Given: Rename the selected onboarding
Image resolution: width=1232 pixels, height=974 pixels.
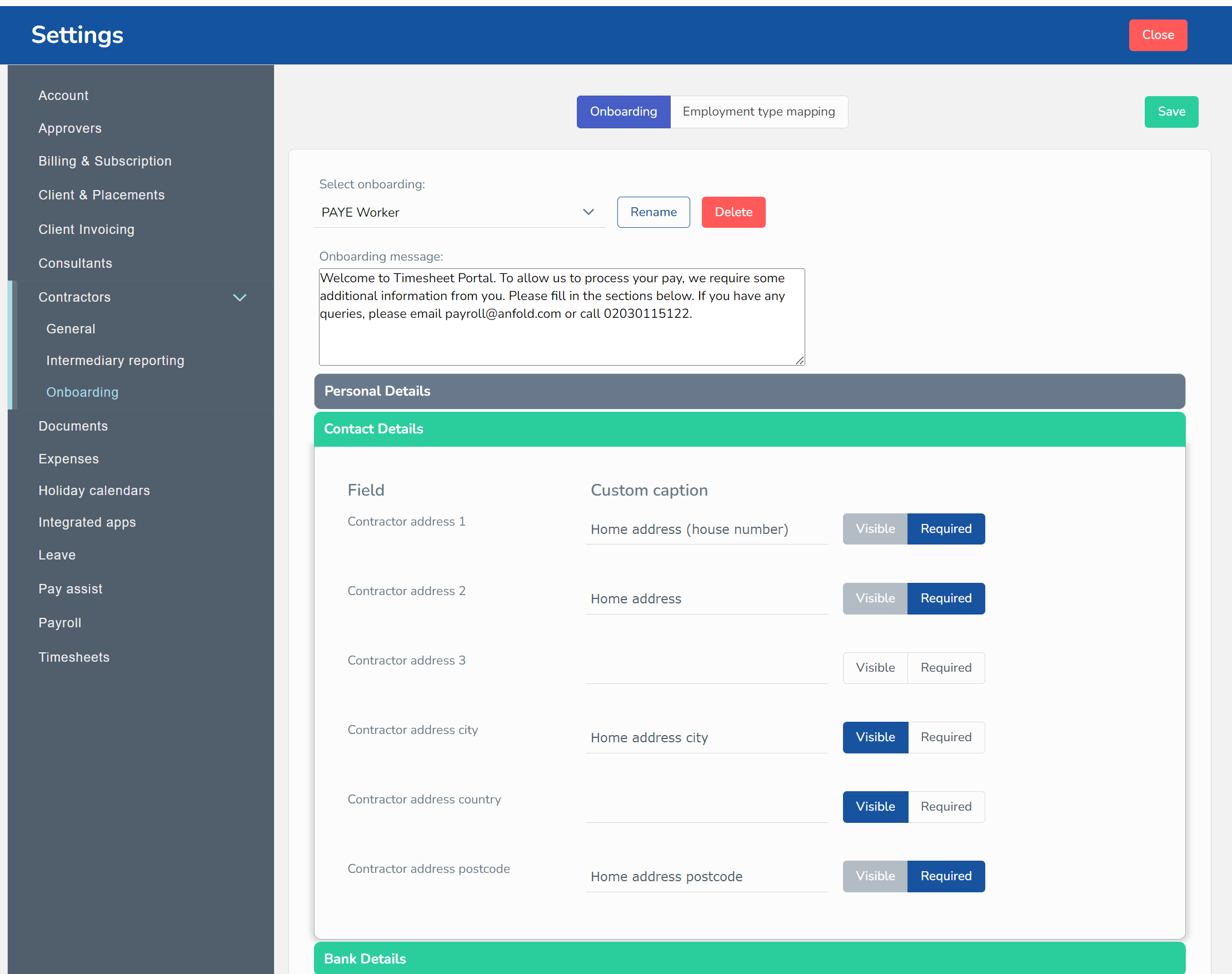Looking at the screenshot, I should tap(653, 212).
